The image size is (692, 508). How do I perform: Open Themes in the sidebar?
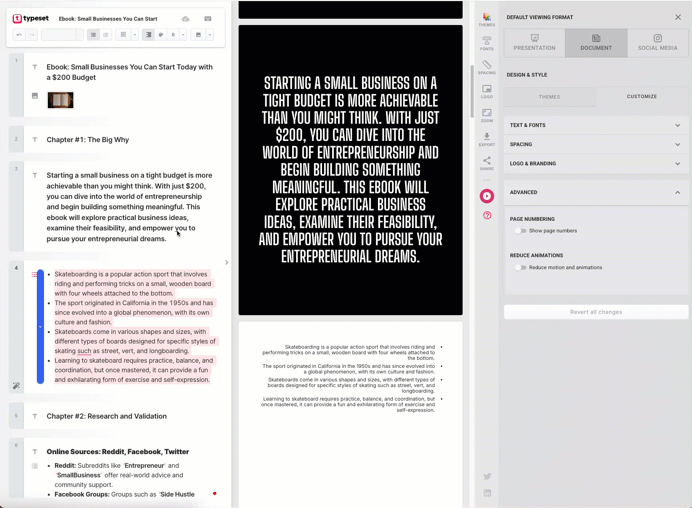[487, 19]
